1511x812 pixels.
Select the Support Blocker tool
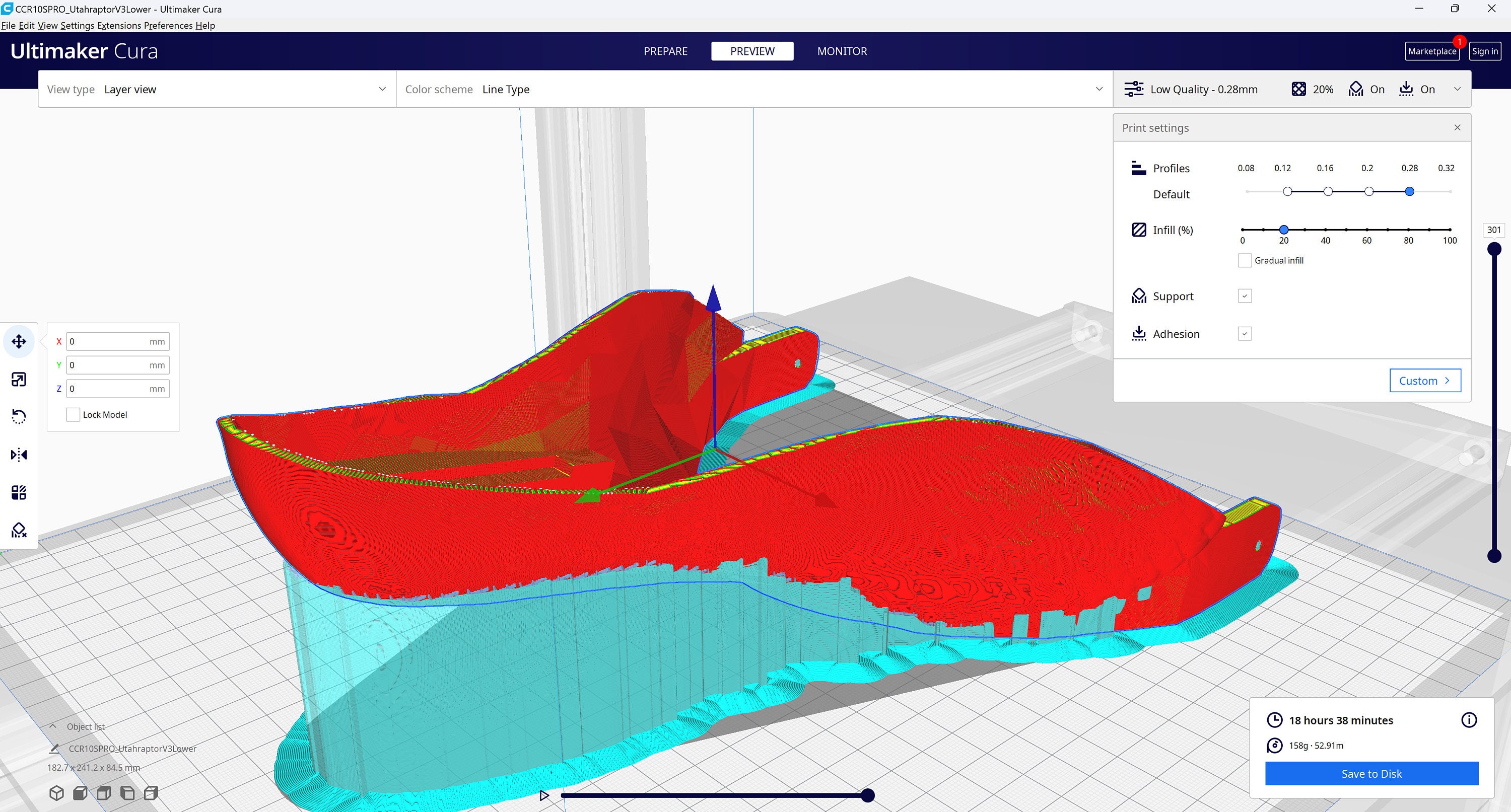[19, 530]
